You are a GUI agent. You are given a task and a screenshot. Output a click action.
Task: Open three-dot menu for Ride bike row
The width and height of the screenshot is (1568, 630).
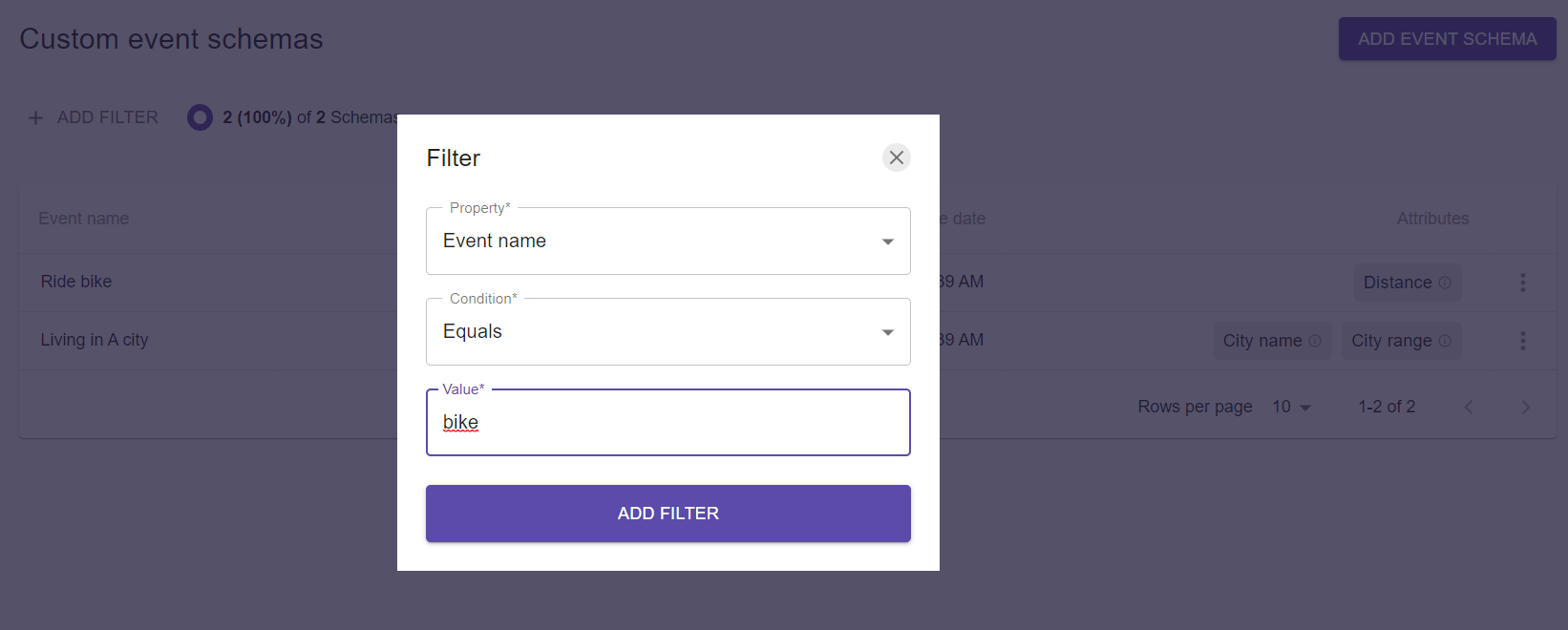[x=1523, y=283]
